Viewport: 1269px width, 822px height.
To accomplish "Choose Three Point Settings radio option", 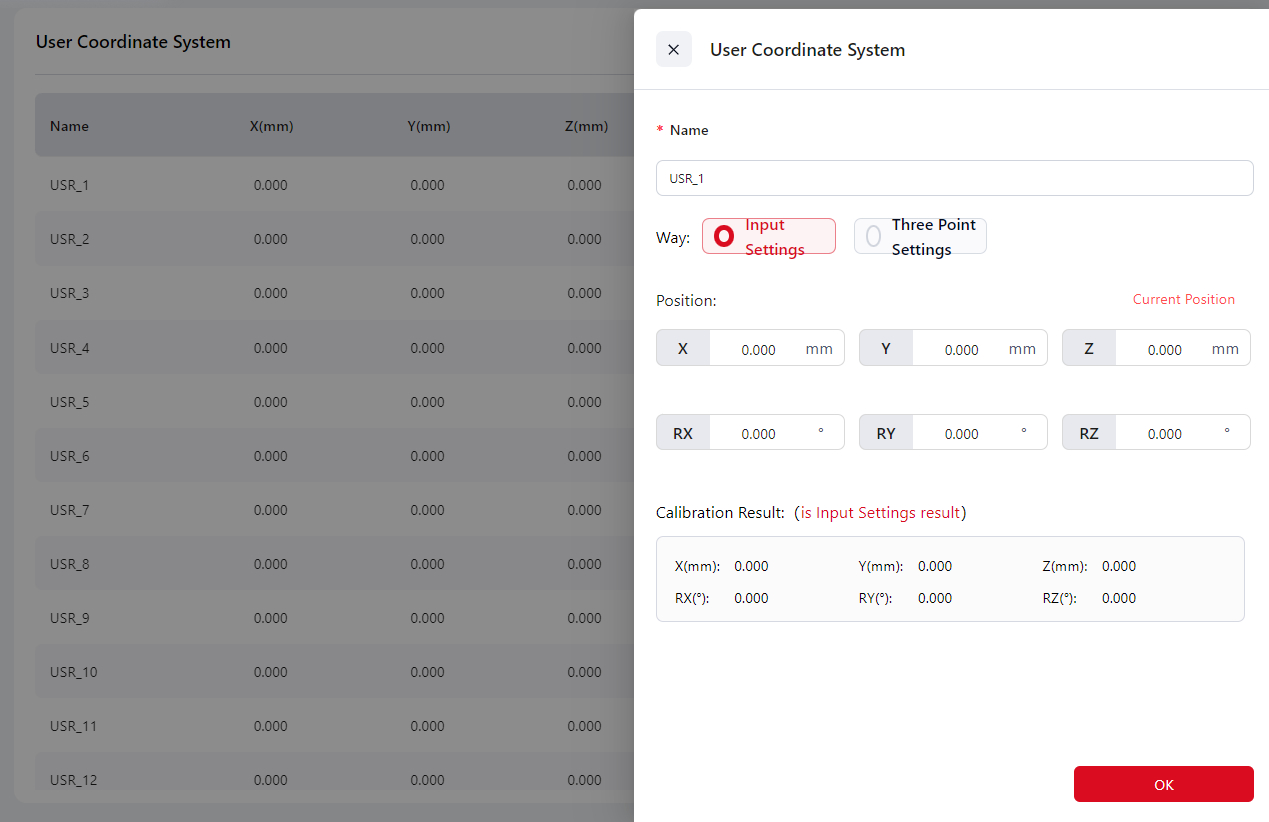I will click(x=920, y=237).
